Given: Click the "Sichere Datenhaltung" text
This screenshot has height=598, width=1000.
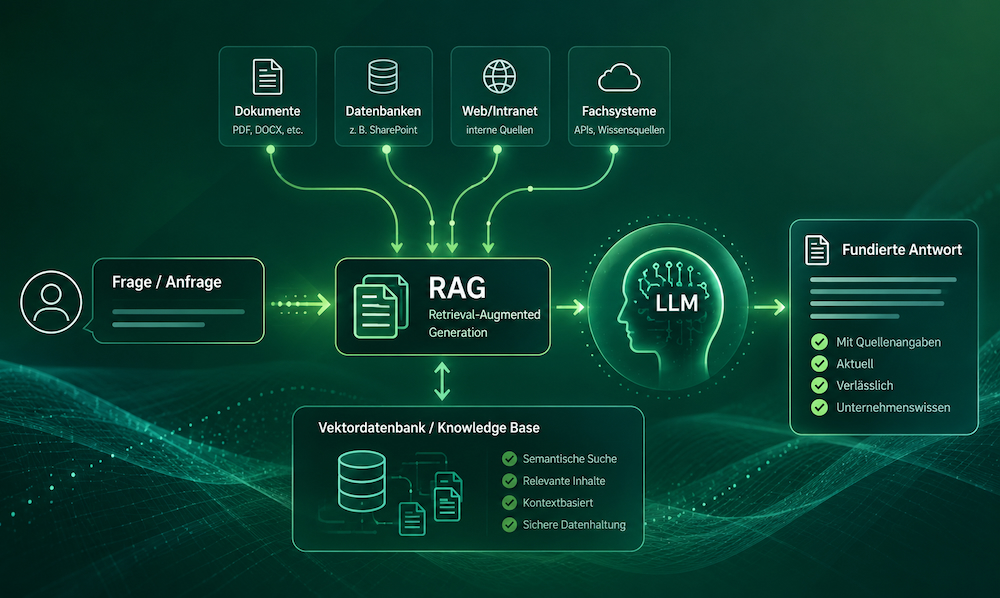Looking at the screenshot, I should pyautogui.click(x=574, y=525).
